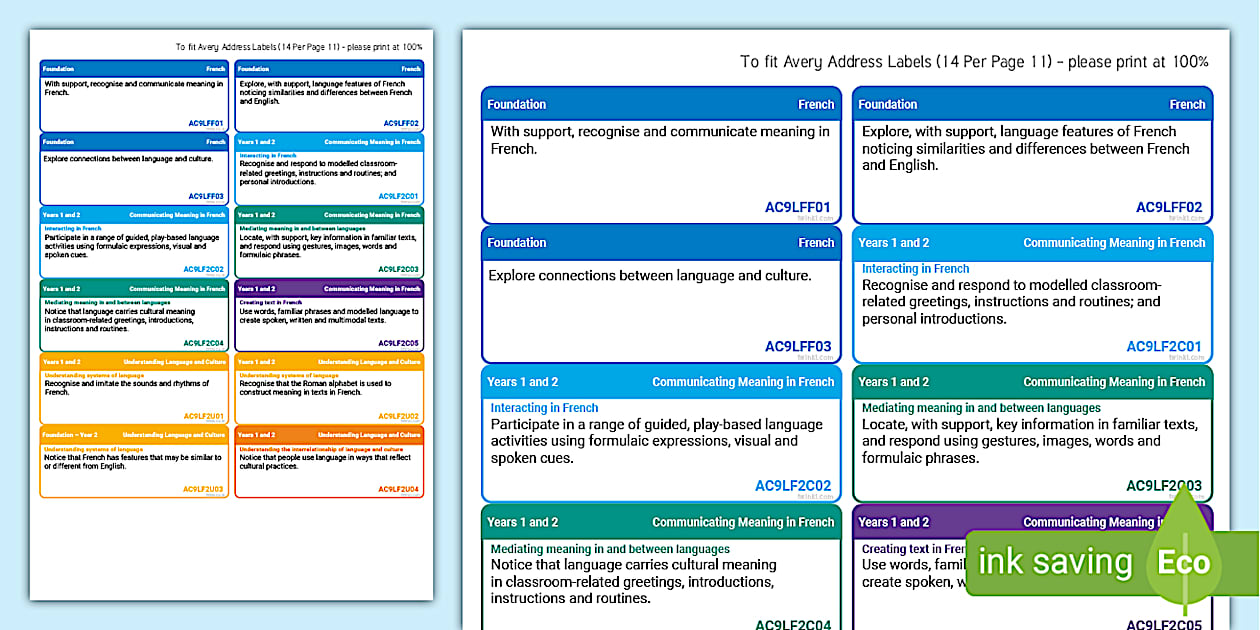Click code AC9LF2C05 on the small page
Viewport: 1260px width, 630px height.
coord(399,342)
